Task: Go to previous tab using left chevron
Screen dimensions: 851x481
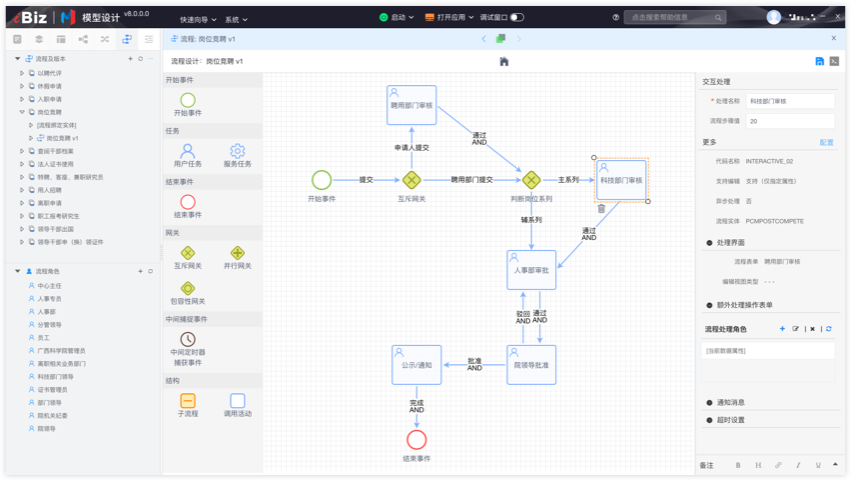Action: click(x=484, y=39)
